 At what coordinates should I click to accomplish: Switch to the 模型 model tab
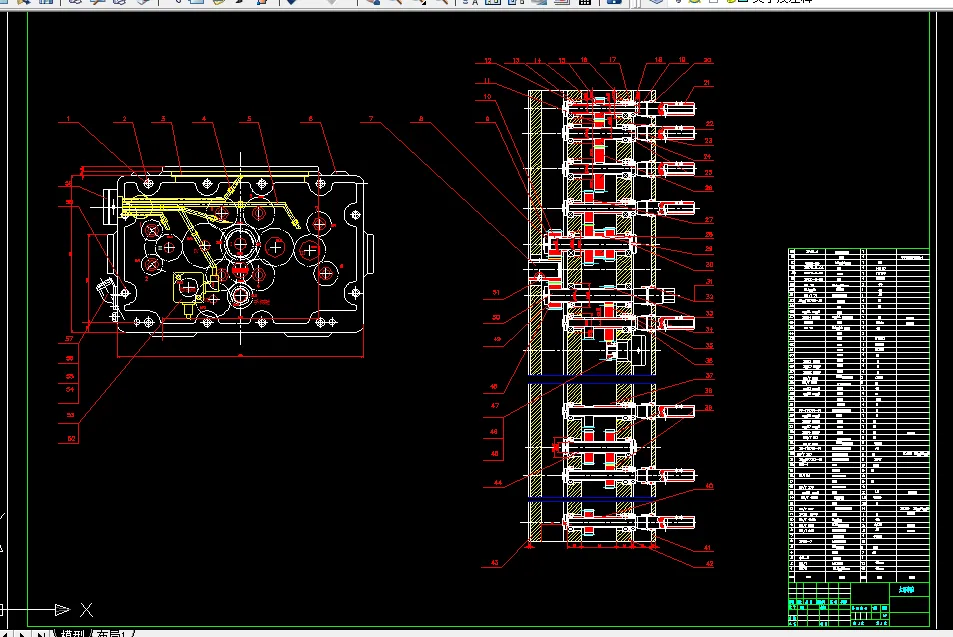(x=72, y=633)
